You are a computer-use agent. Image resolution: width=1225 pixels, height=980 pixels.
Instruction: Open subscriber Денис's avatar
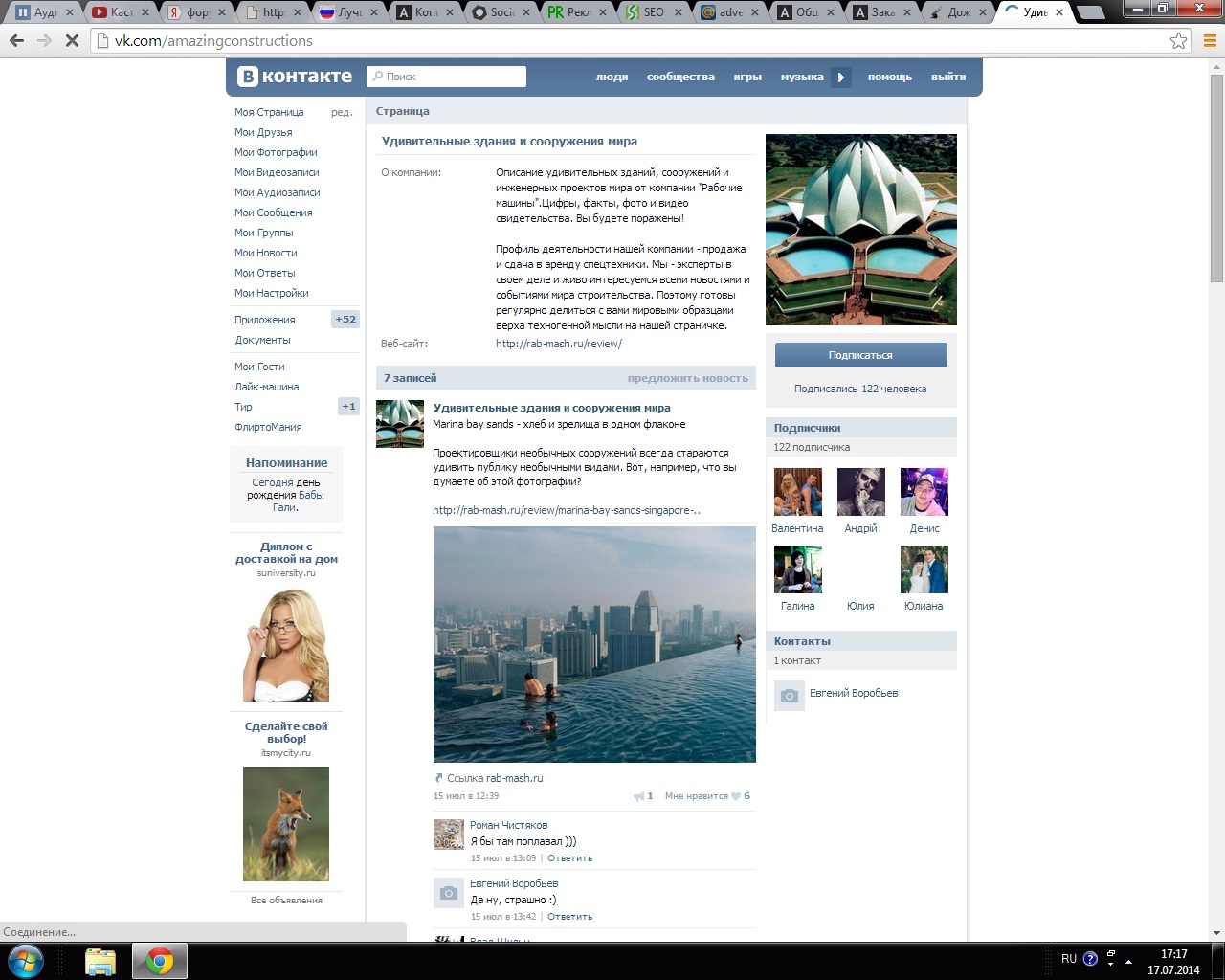(x=924, y=492)
